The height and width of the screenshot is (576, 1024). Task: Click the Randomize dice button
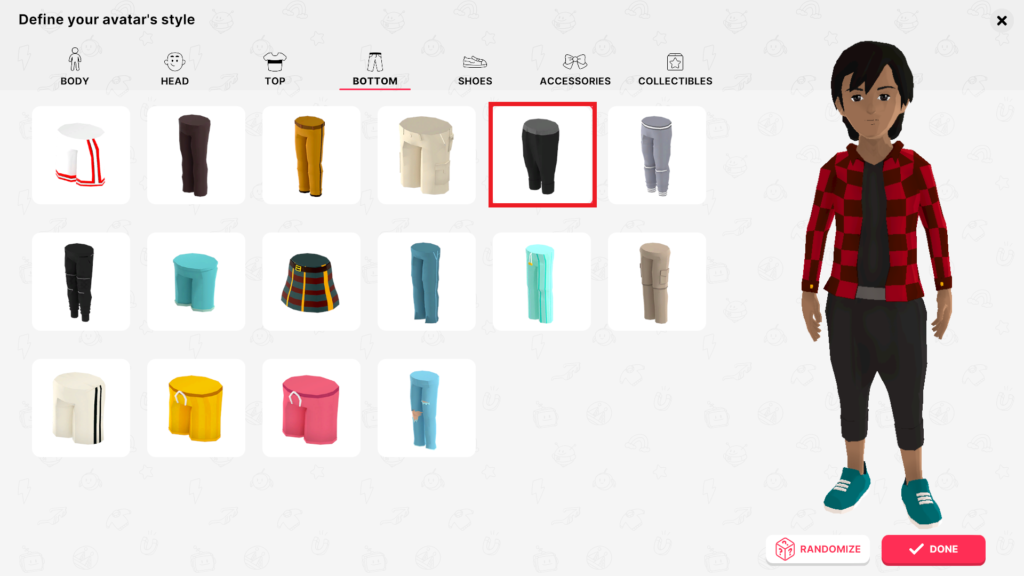tap(818, 549)
